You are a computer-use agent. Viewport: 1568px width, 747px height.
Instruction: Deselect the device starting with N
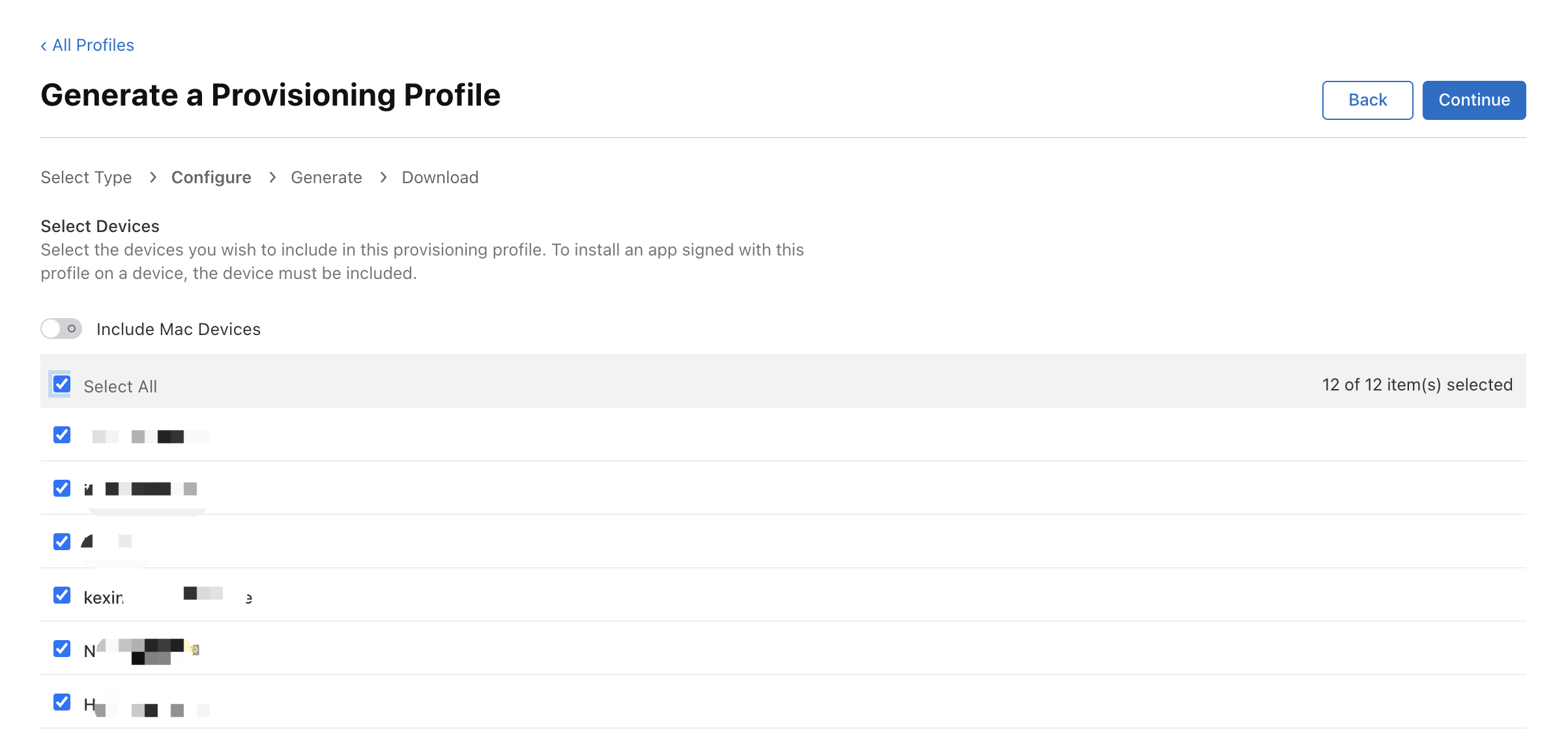pos(62,649)
